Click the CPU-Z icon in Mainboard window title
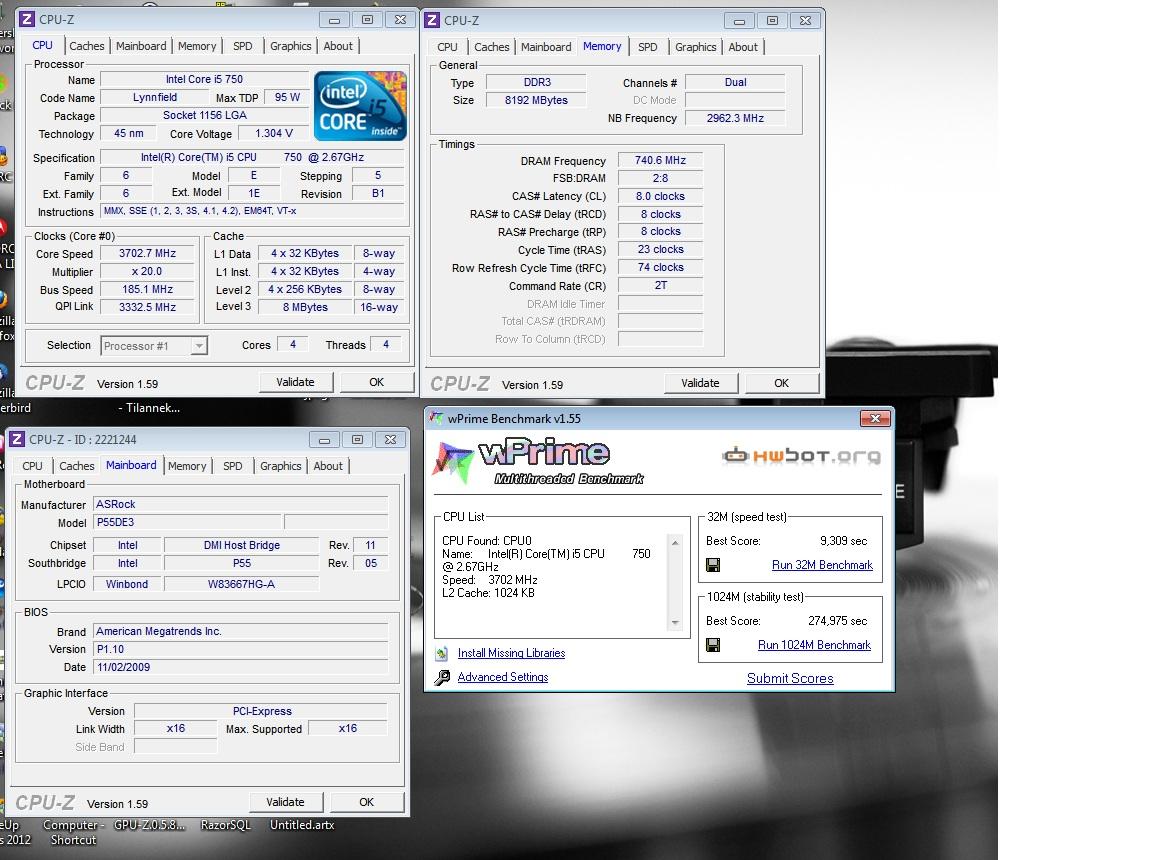The image size is (1152, 860). (x=17, y=439)
